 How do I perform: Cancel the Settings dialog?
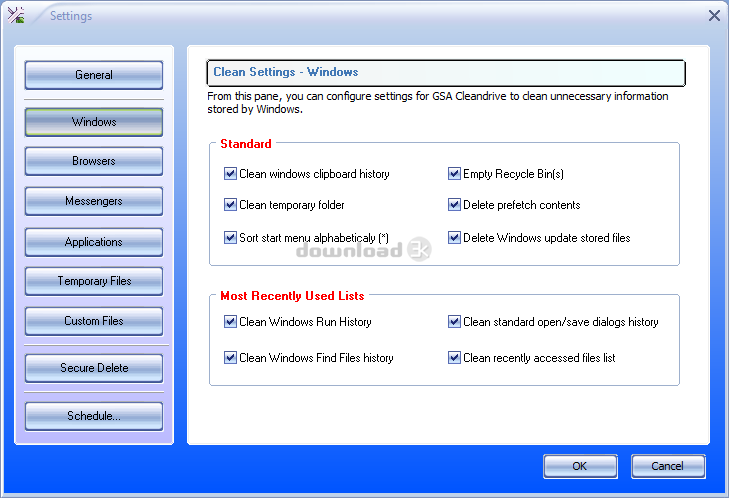[668, 466]
